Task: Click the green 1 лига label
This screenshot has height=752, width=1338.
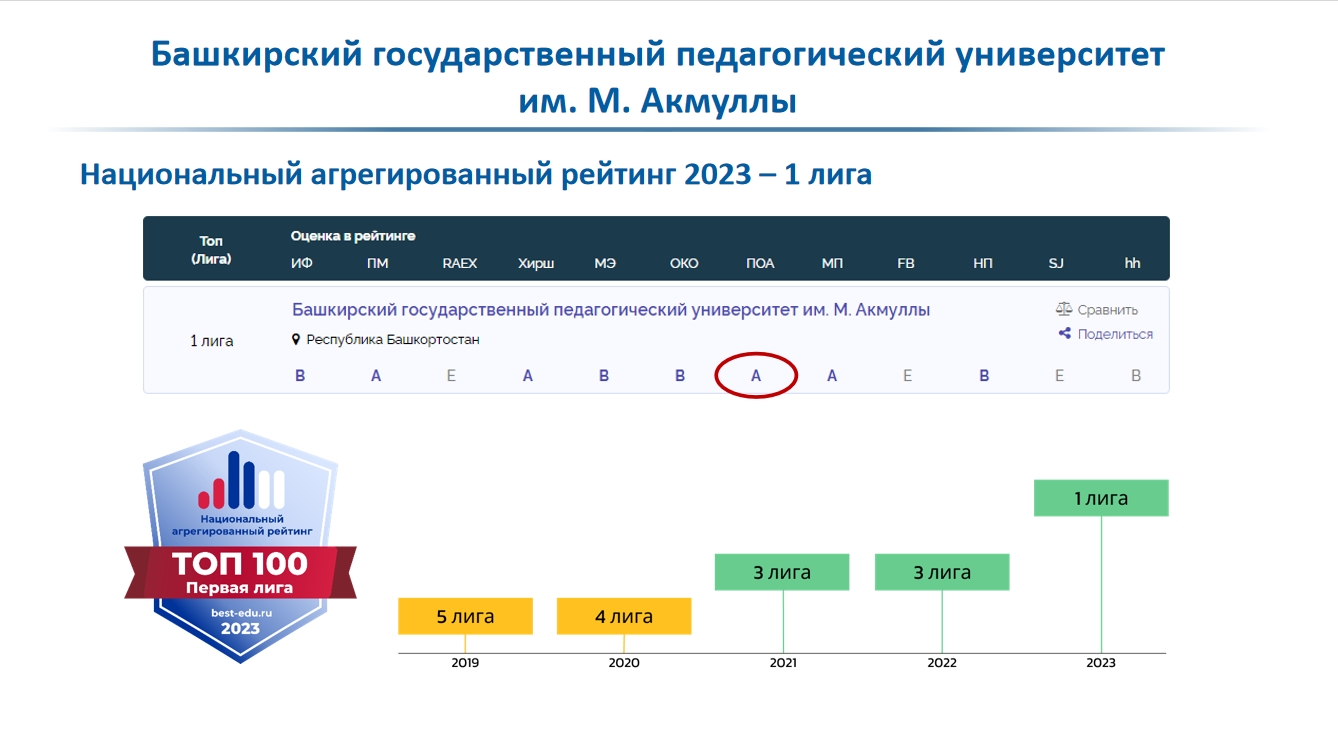Action: coord(1101,498)
